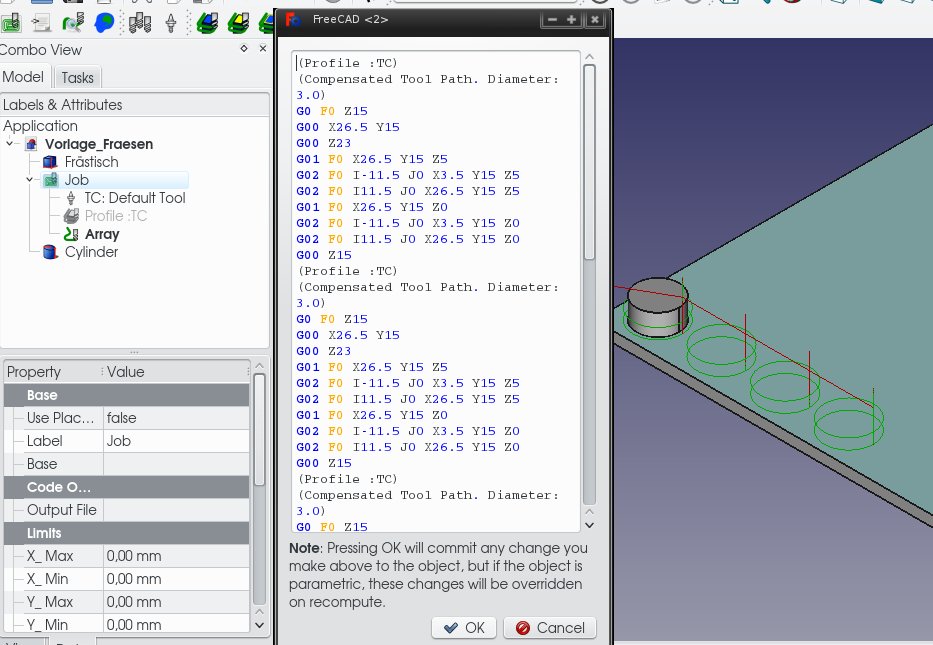The image size is (933, 645).
Task: Click the blue Profile operation toolbar icon
Action: click(207, 20)
